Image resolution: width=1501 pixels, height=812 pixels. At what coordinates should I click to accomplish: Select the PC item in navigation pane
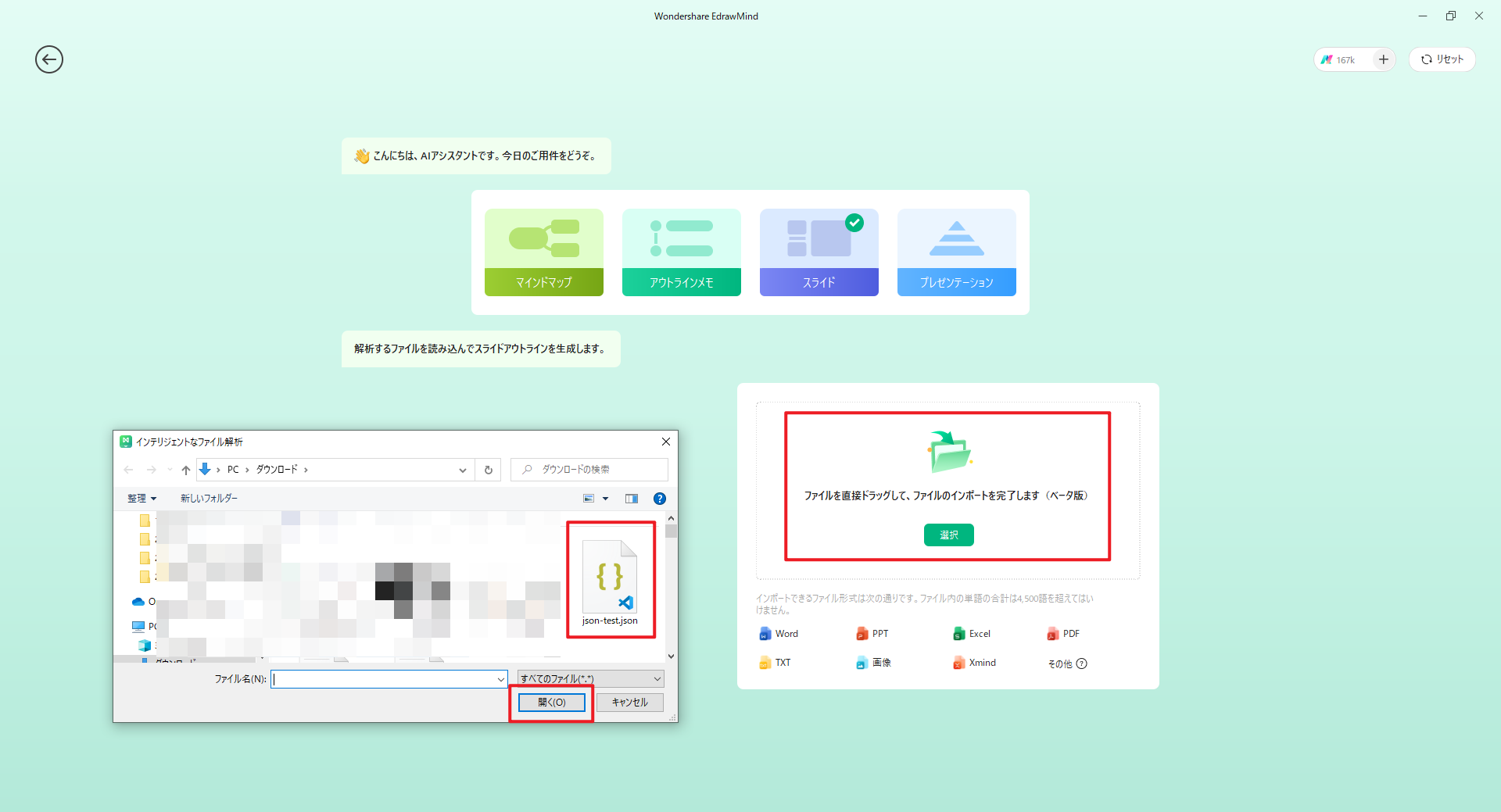144,627
